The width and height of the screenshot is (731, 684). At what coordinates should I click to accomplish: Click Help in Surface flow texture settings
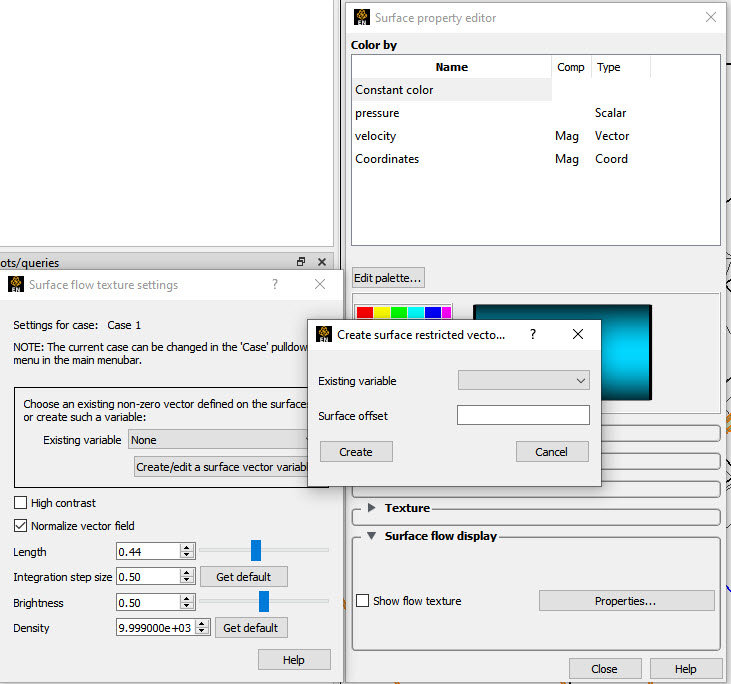click(294, 659)
